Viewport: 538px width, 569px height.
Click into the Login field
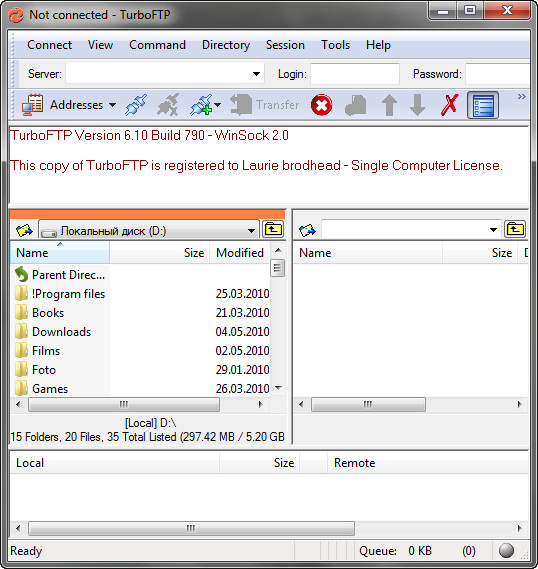355,74
